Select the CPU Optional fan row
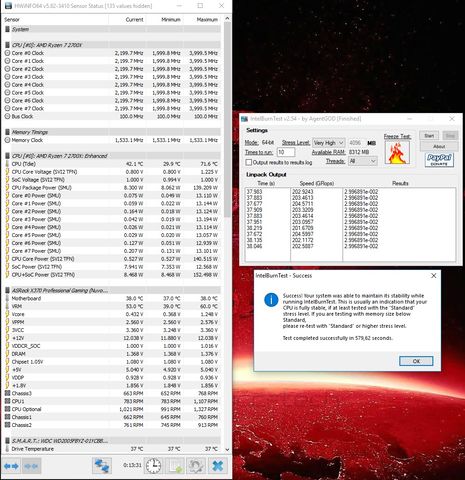 click(x=112, y=409)
